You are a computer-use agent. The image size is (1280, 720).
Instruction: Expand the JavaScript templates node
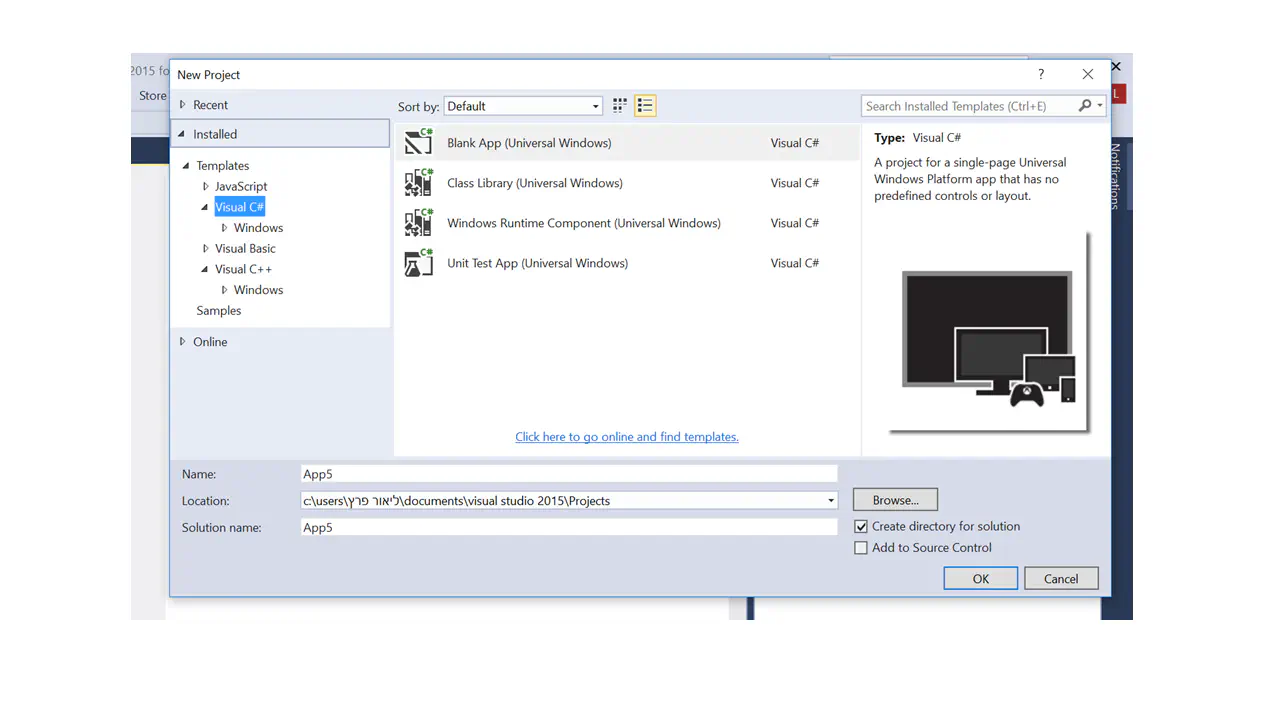click(206, 187)
